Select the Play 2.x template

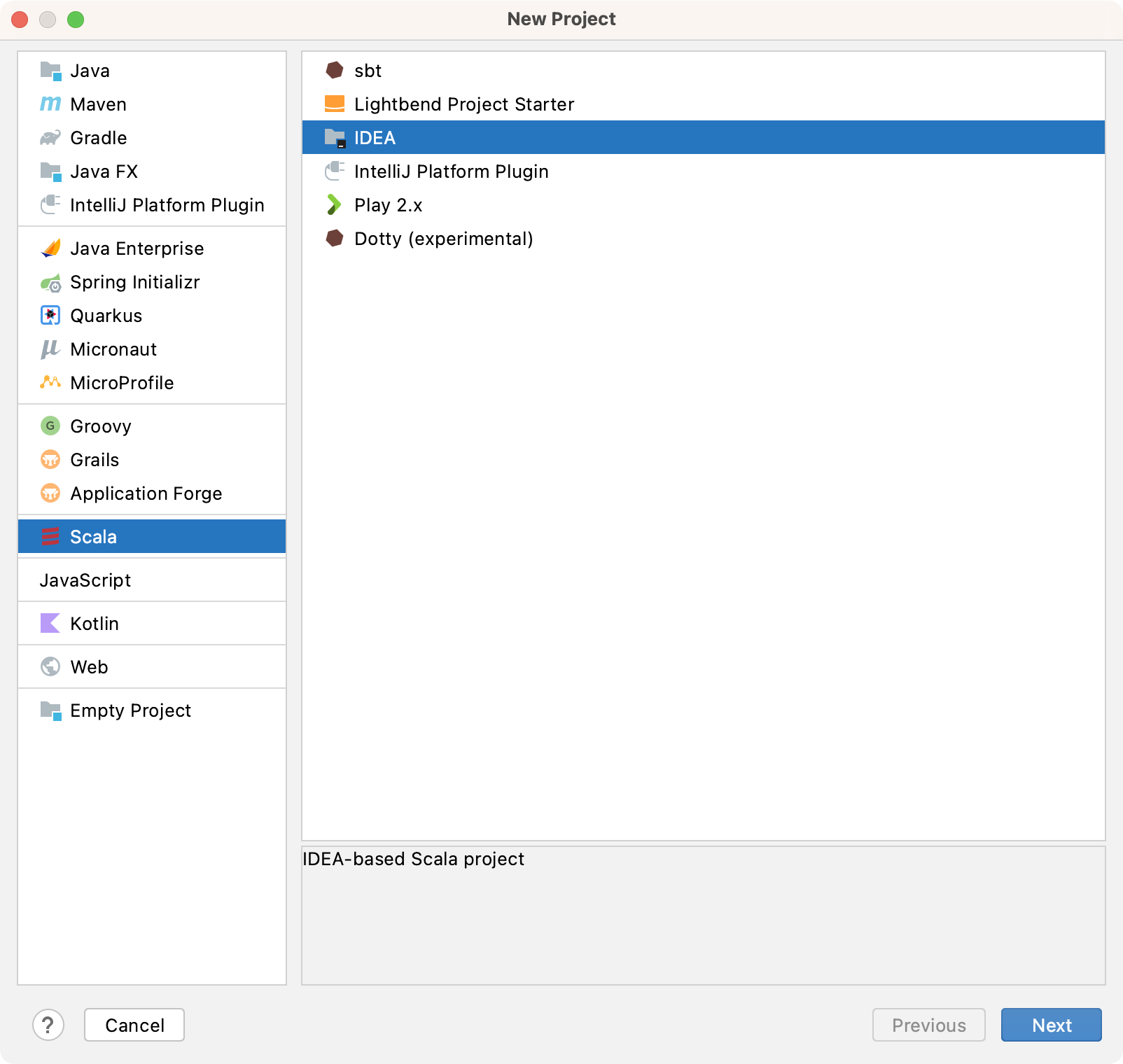(704, 205)
